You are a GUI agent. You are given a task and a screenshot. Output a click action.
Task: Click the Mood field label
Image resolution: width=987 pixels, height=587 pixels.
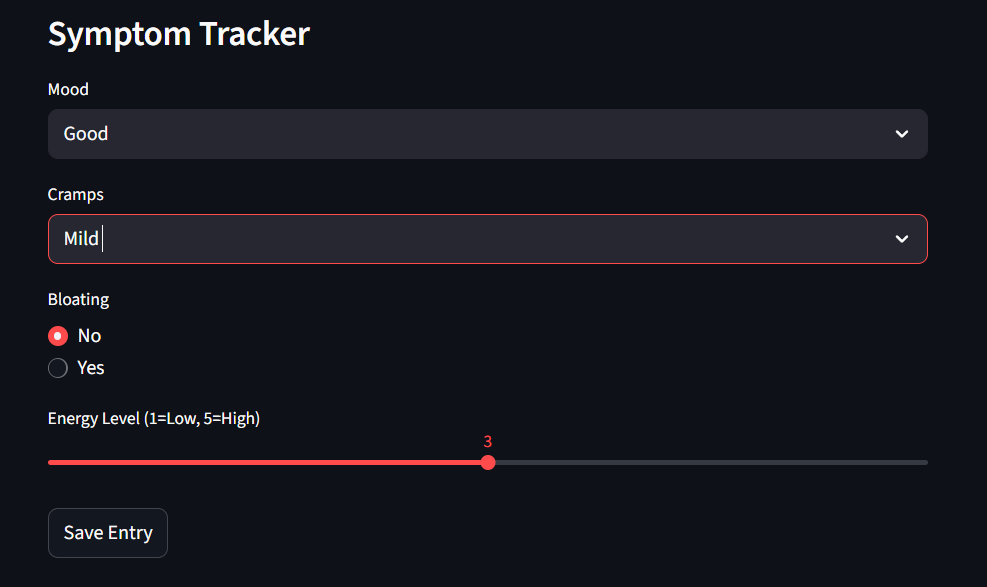click(x=68, y=88)
